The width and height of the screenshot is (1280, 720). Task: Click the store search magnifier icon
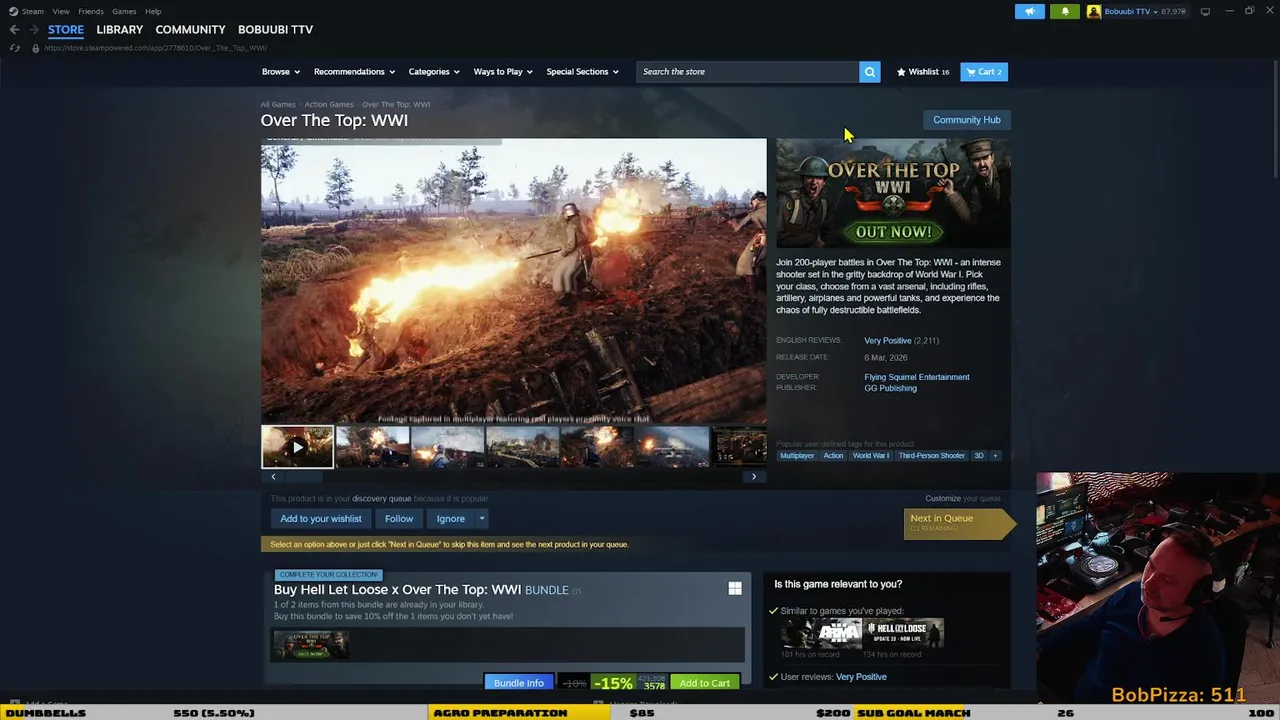870,72
